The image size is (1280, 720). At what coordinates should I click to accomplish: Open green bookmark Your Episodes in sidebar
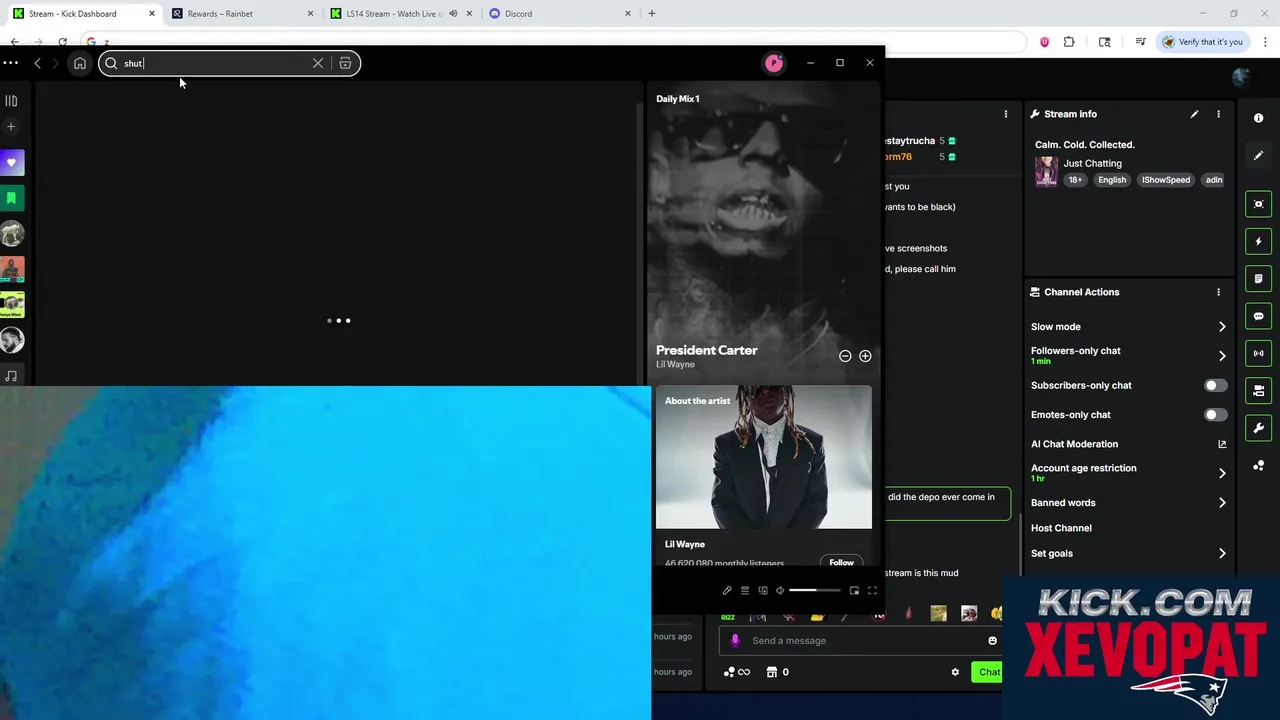[x=12, y=198]
